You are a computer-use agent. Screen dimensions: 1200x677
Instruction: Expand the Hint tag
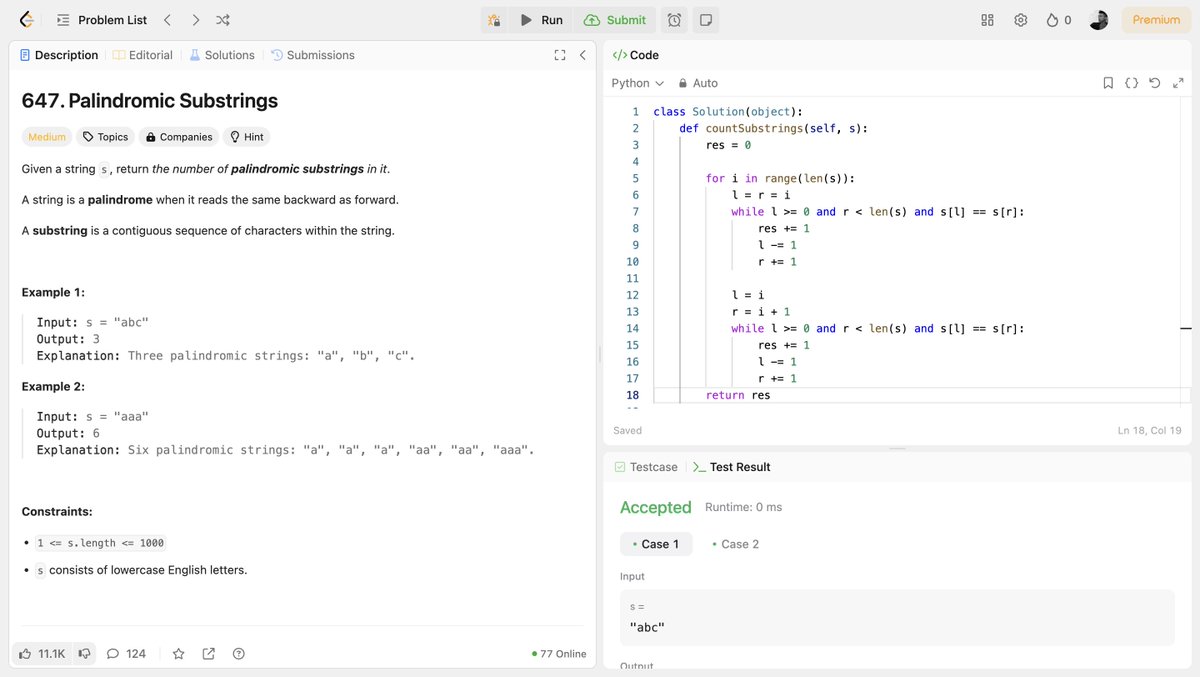[x=247, y=137]
